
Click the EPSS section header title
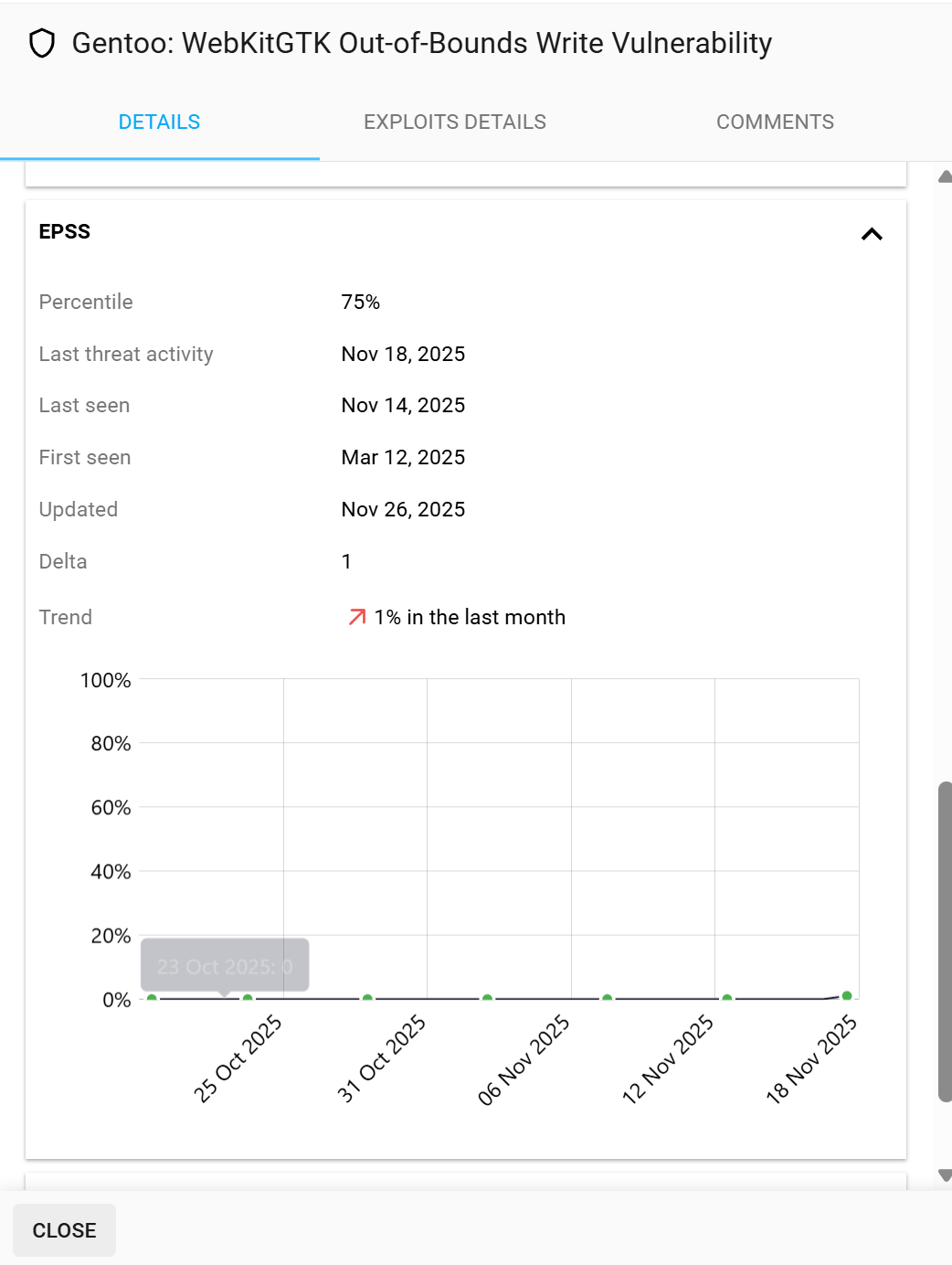65,232
